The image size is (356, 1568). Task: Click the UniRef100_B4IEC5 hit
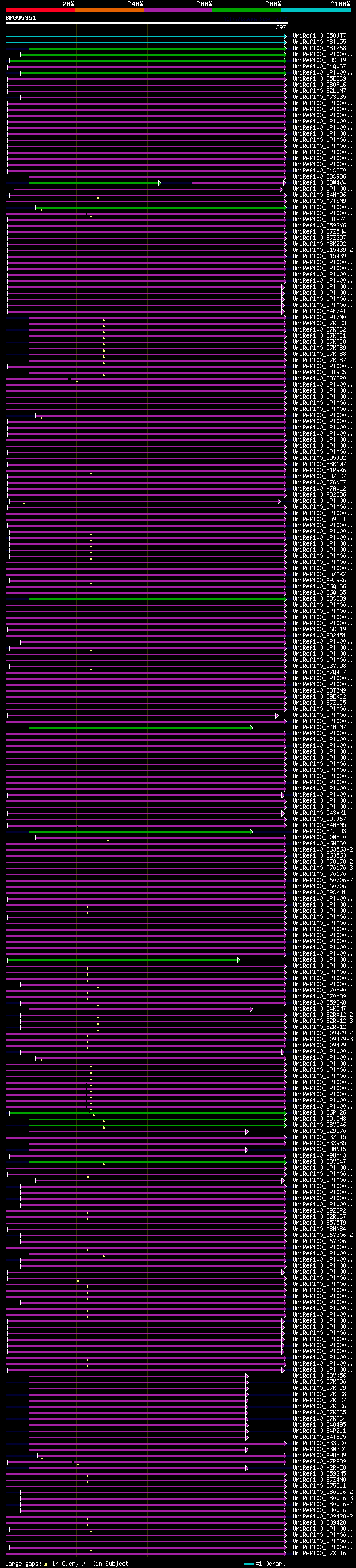point(319,1437)
